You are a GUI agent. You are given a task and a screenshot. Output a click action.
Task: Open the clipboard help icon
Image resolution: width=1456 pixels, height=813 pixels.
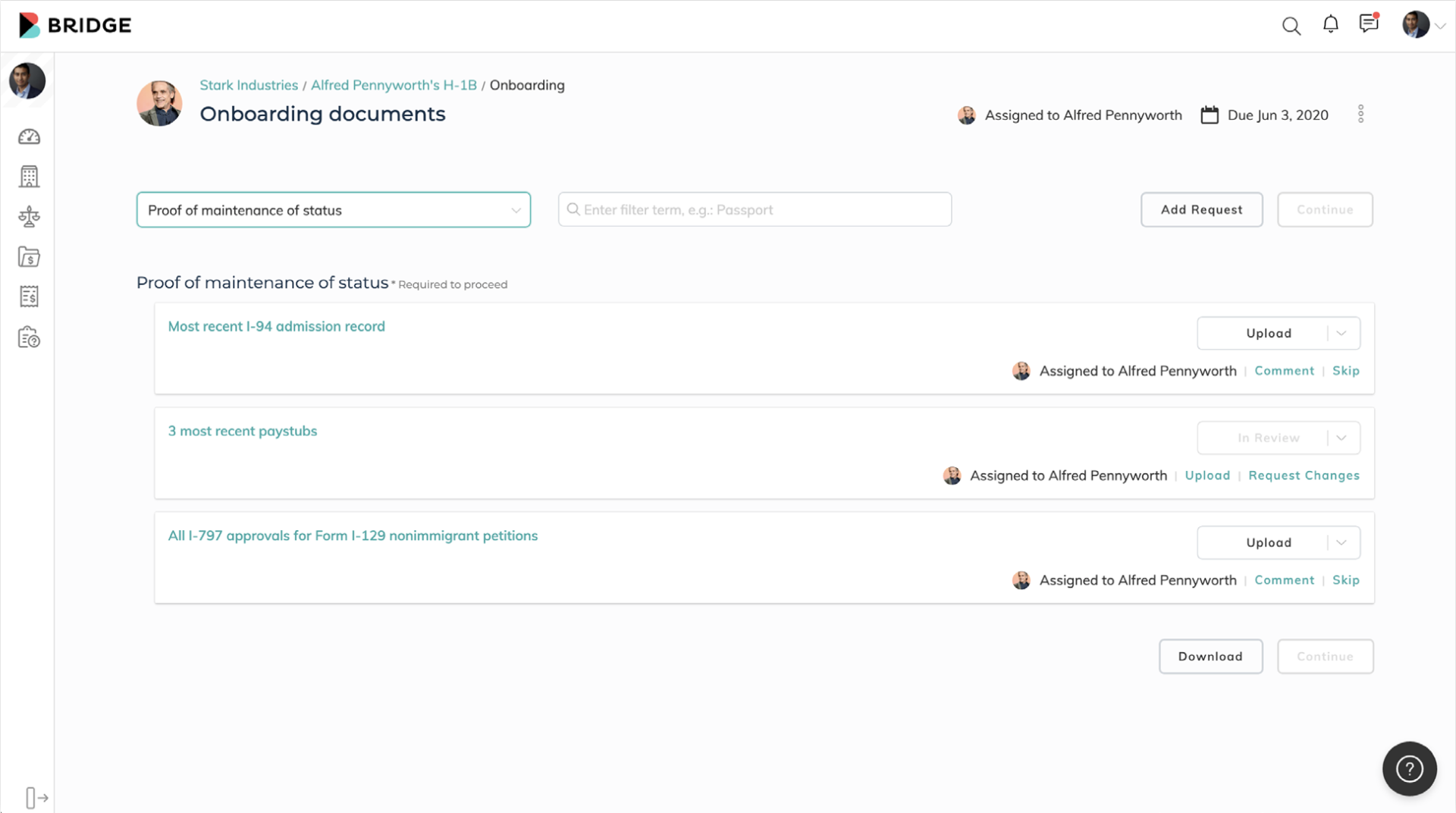tap(29, 337)
